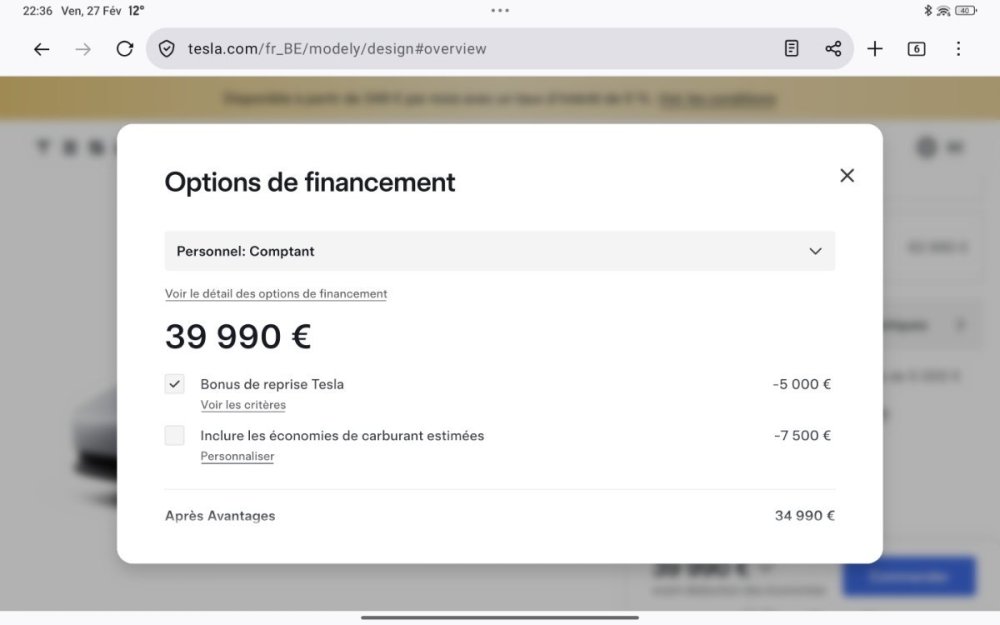Screen dimensions: 1000x625
Task: Enable reader mode from the address bar
Action: (791, 49)
